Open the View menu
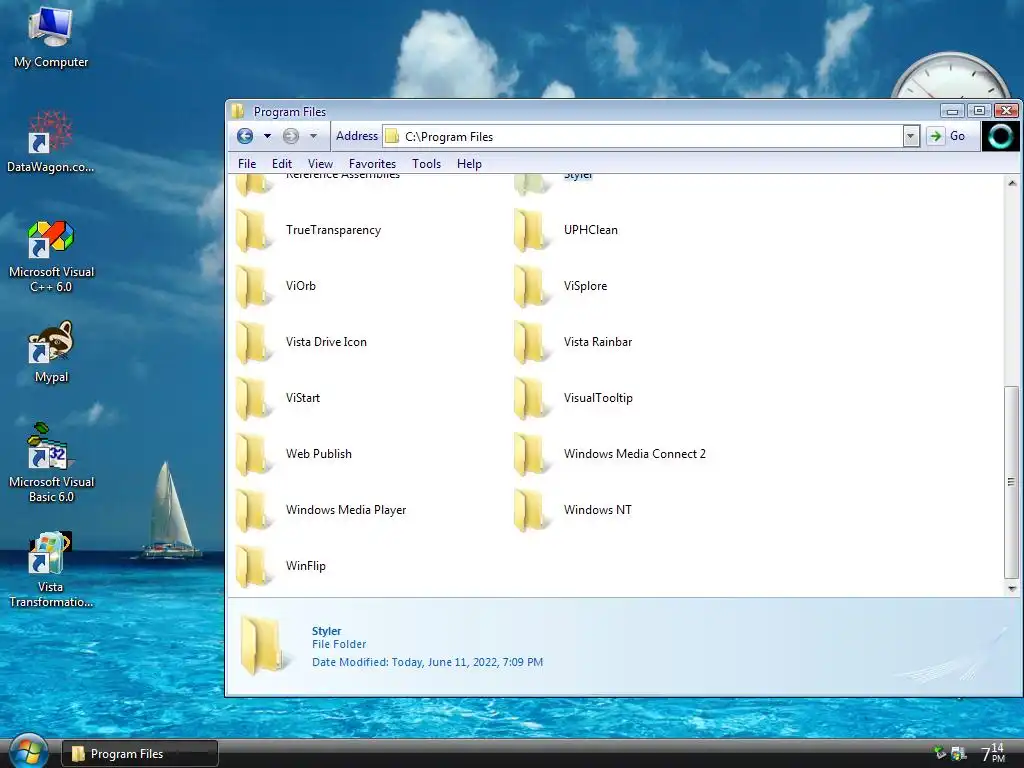The height and width of the screenshot is (768, 1024). pyautogui.click(x=321, y=163)
